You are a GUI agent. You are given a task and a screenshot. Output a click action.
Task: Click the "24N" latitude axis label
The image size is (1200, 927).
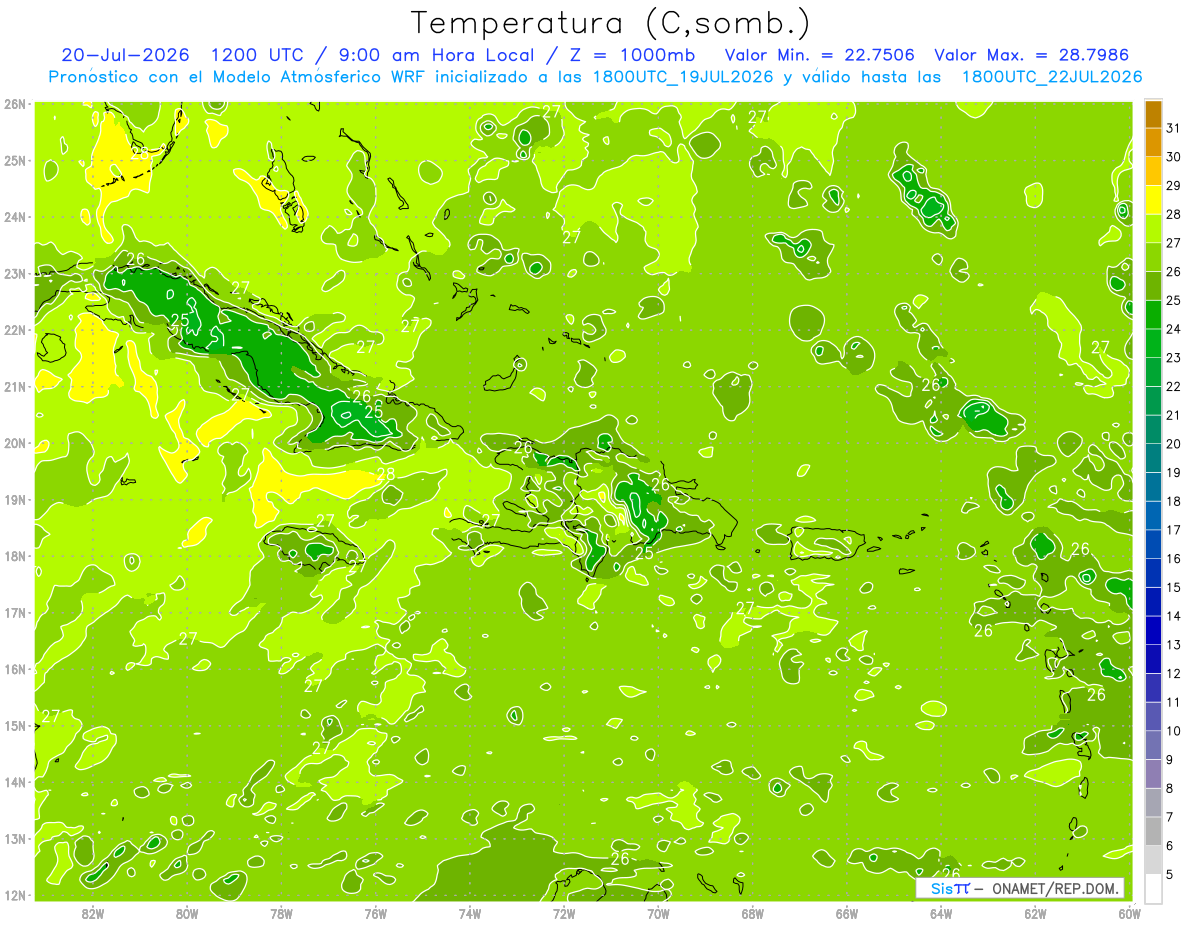(x=15, y=217)
